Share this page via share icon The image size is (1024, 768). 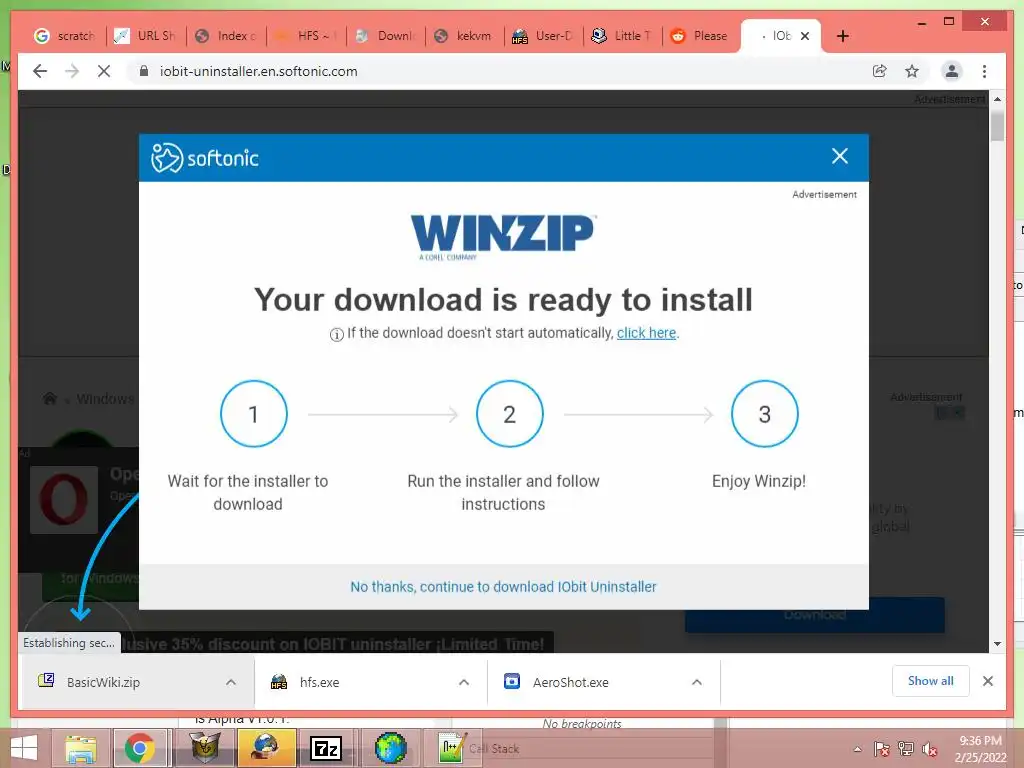click(880, 71)
